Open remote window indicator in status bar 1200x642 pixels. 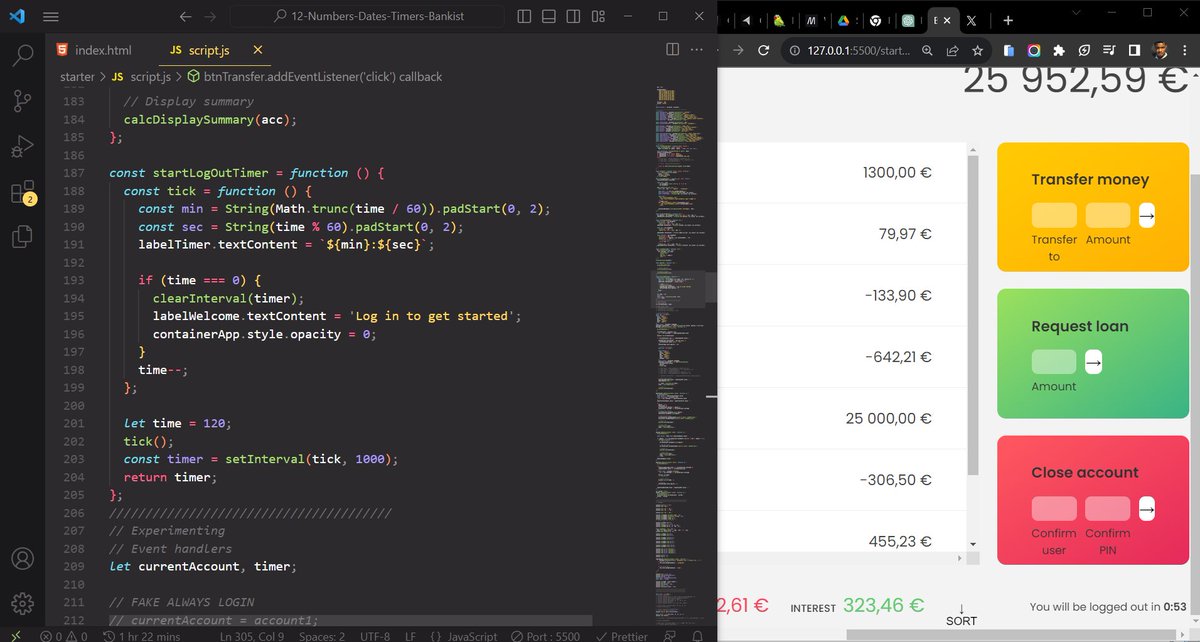point(17,635)
